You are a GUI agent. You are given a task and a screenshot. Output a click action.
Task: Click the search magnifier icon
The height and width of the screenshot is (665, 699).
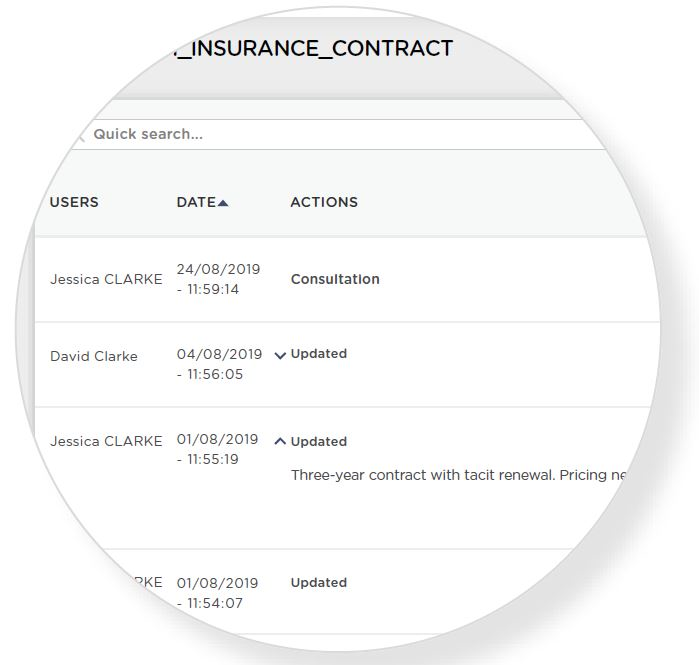80,135
